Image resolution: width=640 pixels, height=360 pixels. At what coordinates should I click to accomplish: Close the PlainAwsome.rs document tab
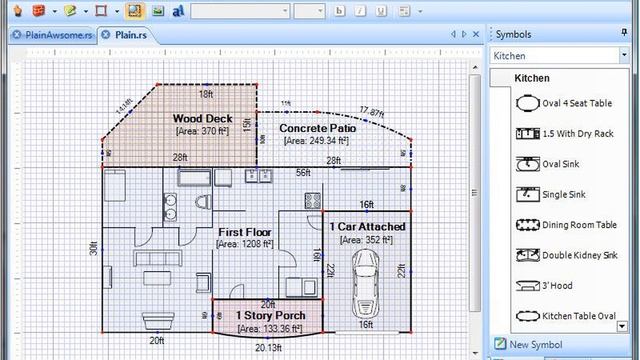pyautogui.click(x=17, y=35)
